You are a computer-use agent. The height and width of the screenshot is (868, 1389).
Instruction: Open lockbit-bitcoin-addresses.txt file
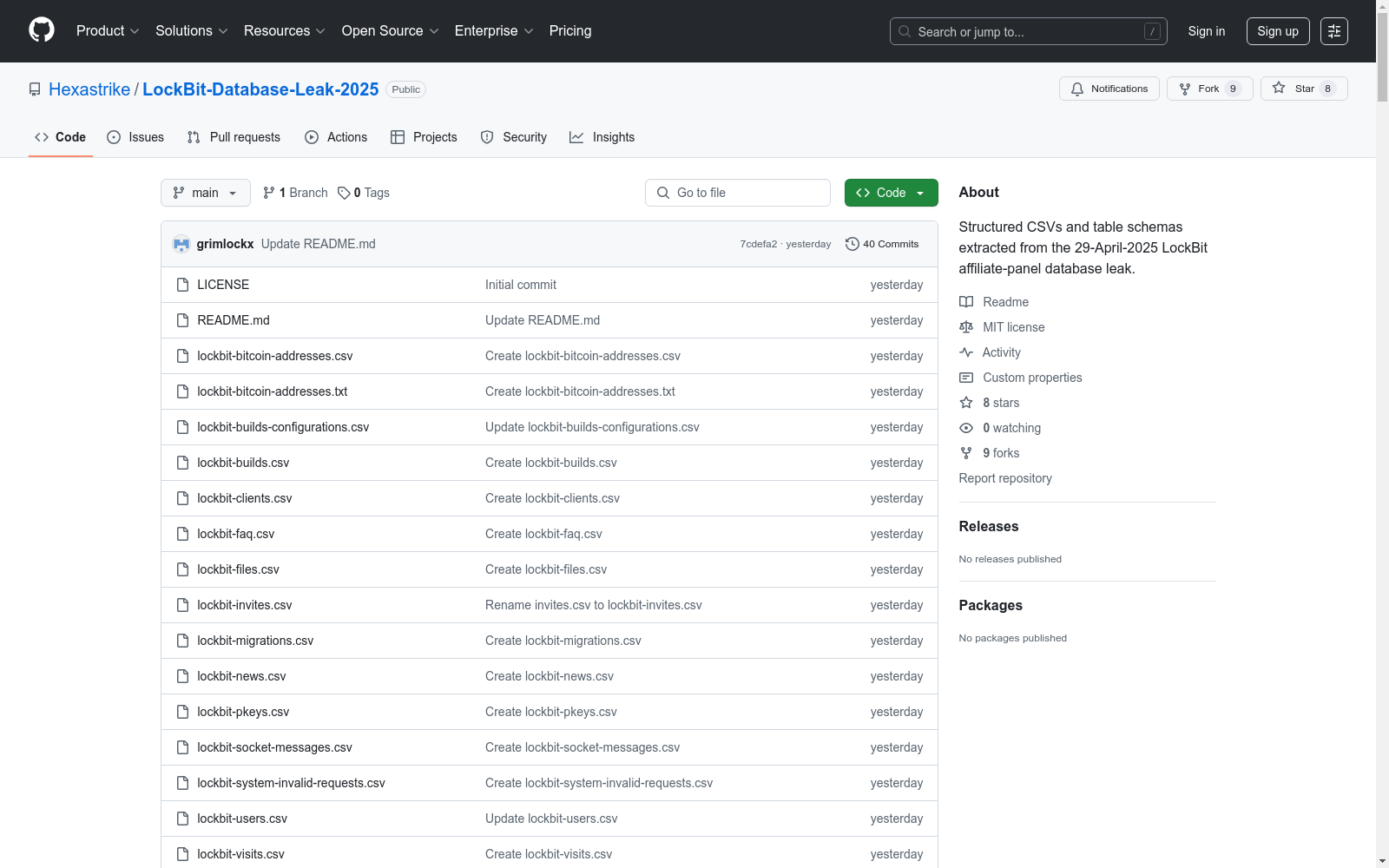tap(273, 391)
